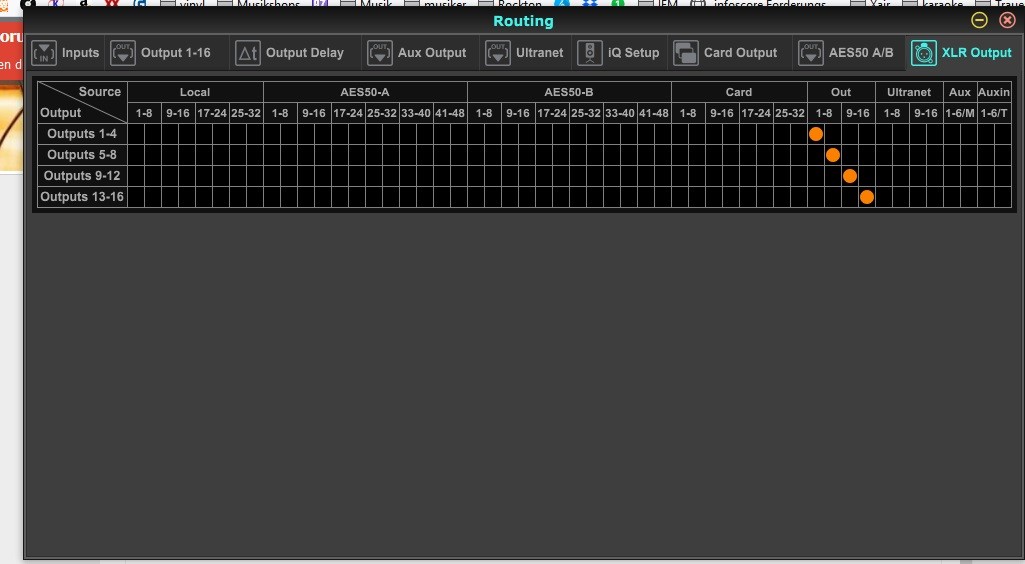This screenshot has width=1025, height=564.
Task: Click the 41-48 column header under AES50-A
Action: [x=450, y=113]
